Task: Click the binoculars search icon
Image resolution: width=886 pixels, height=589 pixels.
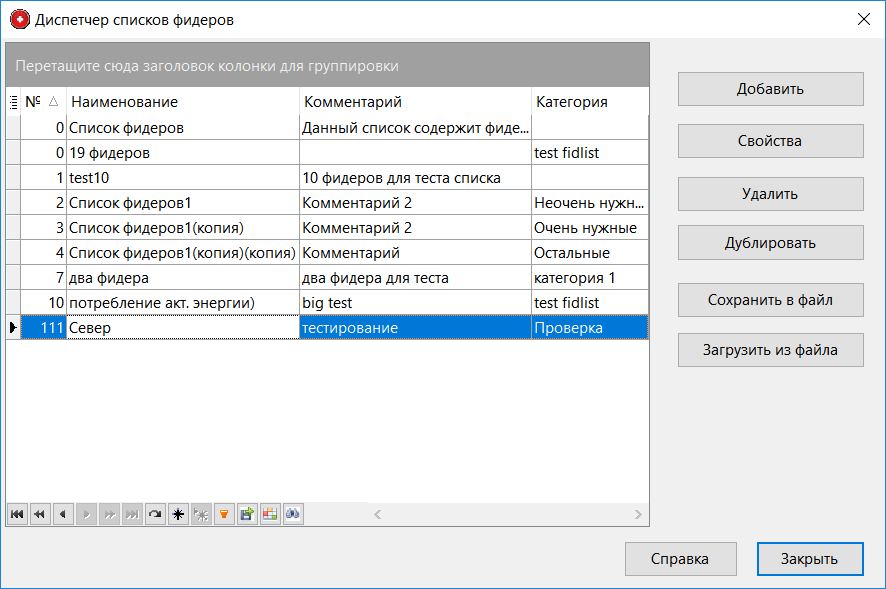Action: (x=293, y=514)
